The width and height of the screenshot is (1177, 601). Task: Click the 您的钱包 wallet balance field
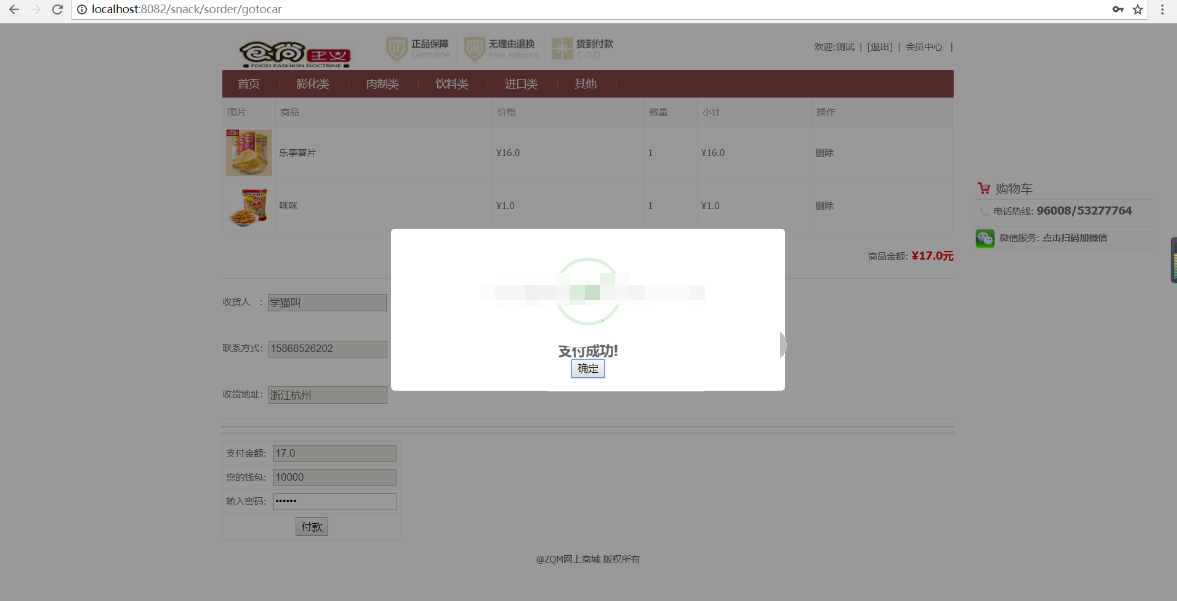335,477
